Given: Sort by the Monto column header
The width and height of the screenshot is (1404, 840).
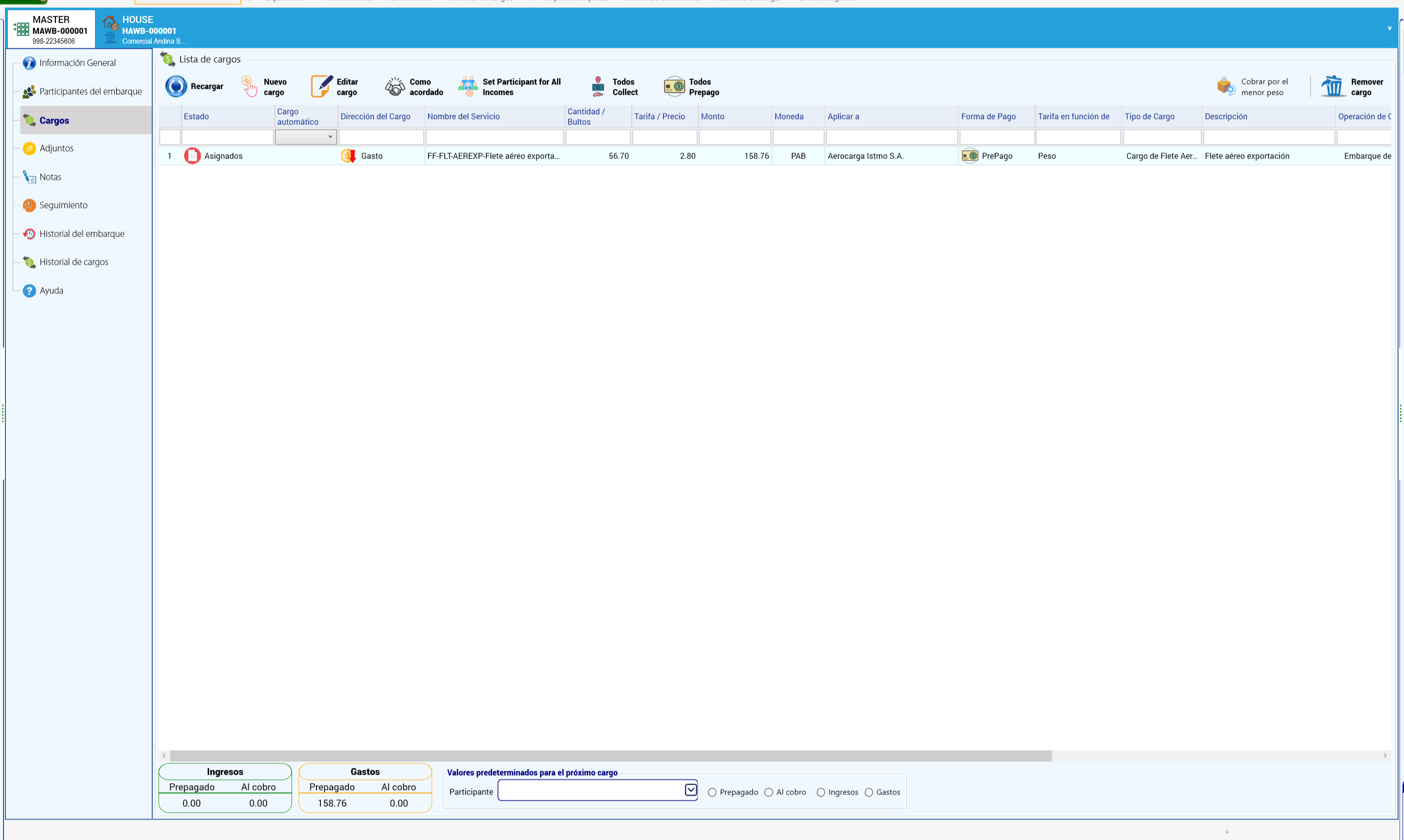Looking at the screenshot, I should (735, 116).
